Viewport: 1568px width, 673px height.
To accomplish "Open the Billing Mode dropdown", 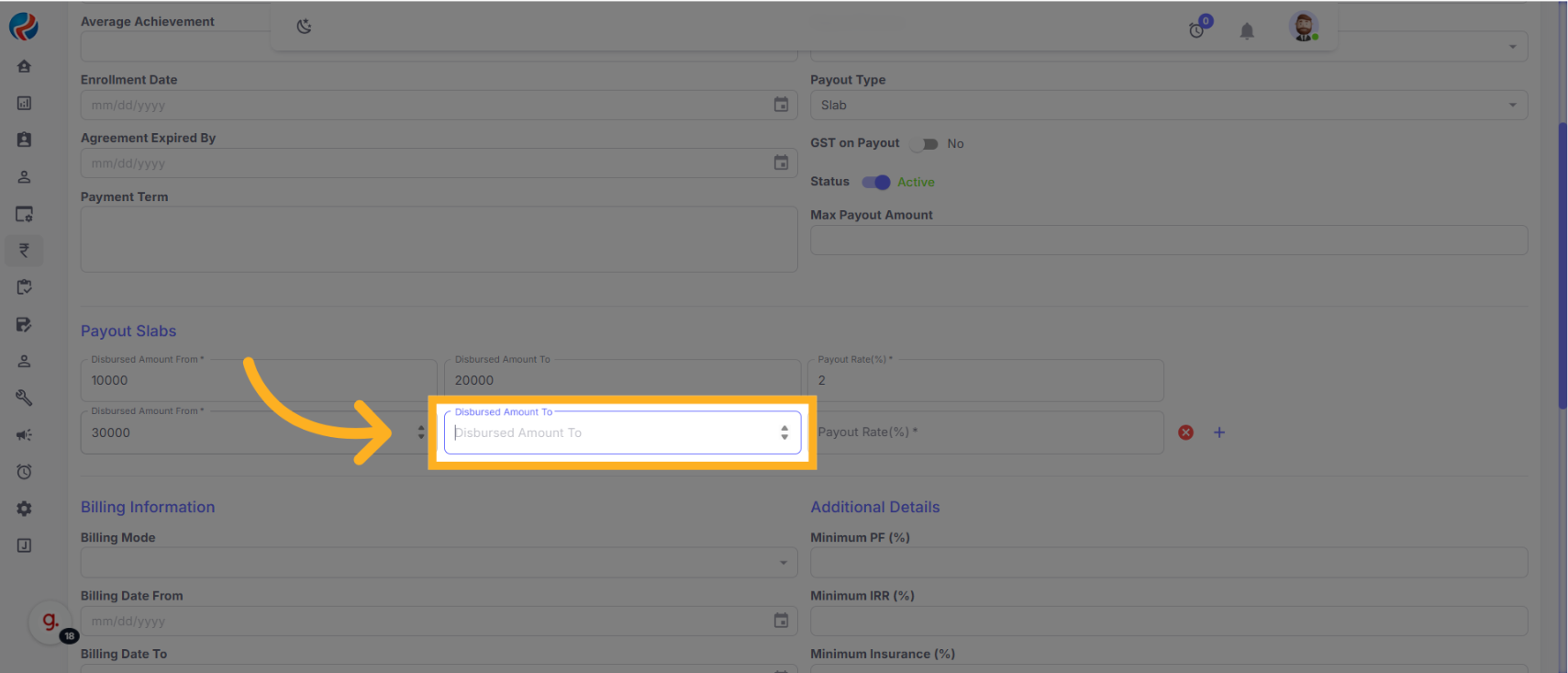I will click(x=439, y=563).
